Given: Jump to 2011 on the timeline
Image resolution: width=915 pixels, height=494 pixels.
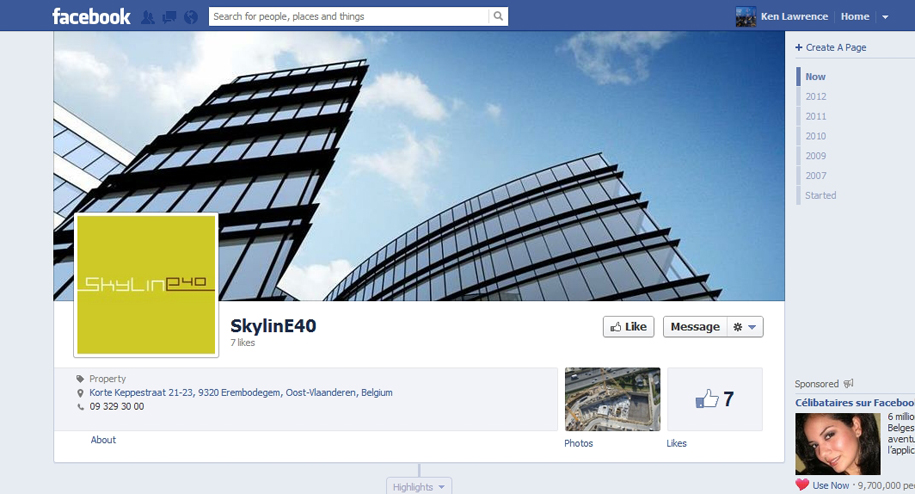Looking at the screenshot, I should click(x=816, y=116).
